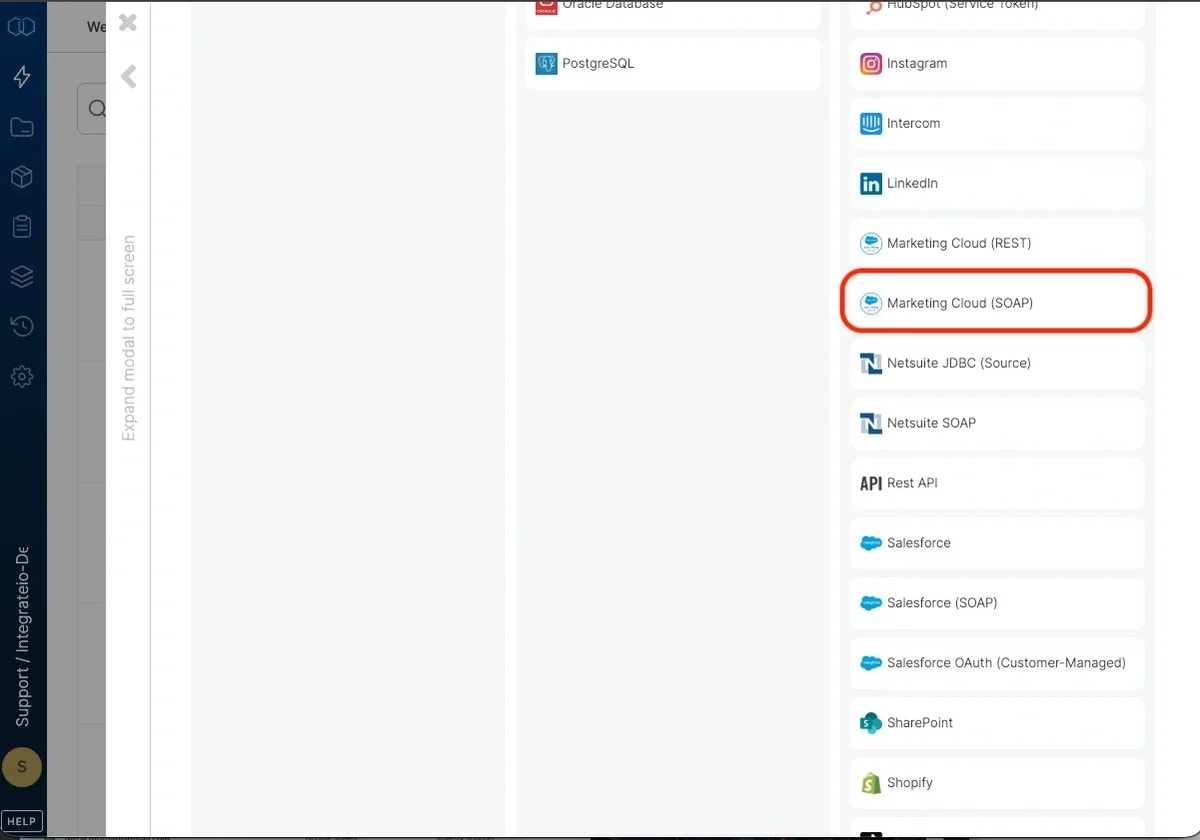
Task: Open the lightning bolt sidebar icon
Action: (22, 77)
